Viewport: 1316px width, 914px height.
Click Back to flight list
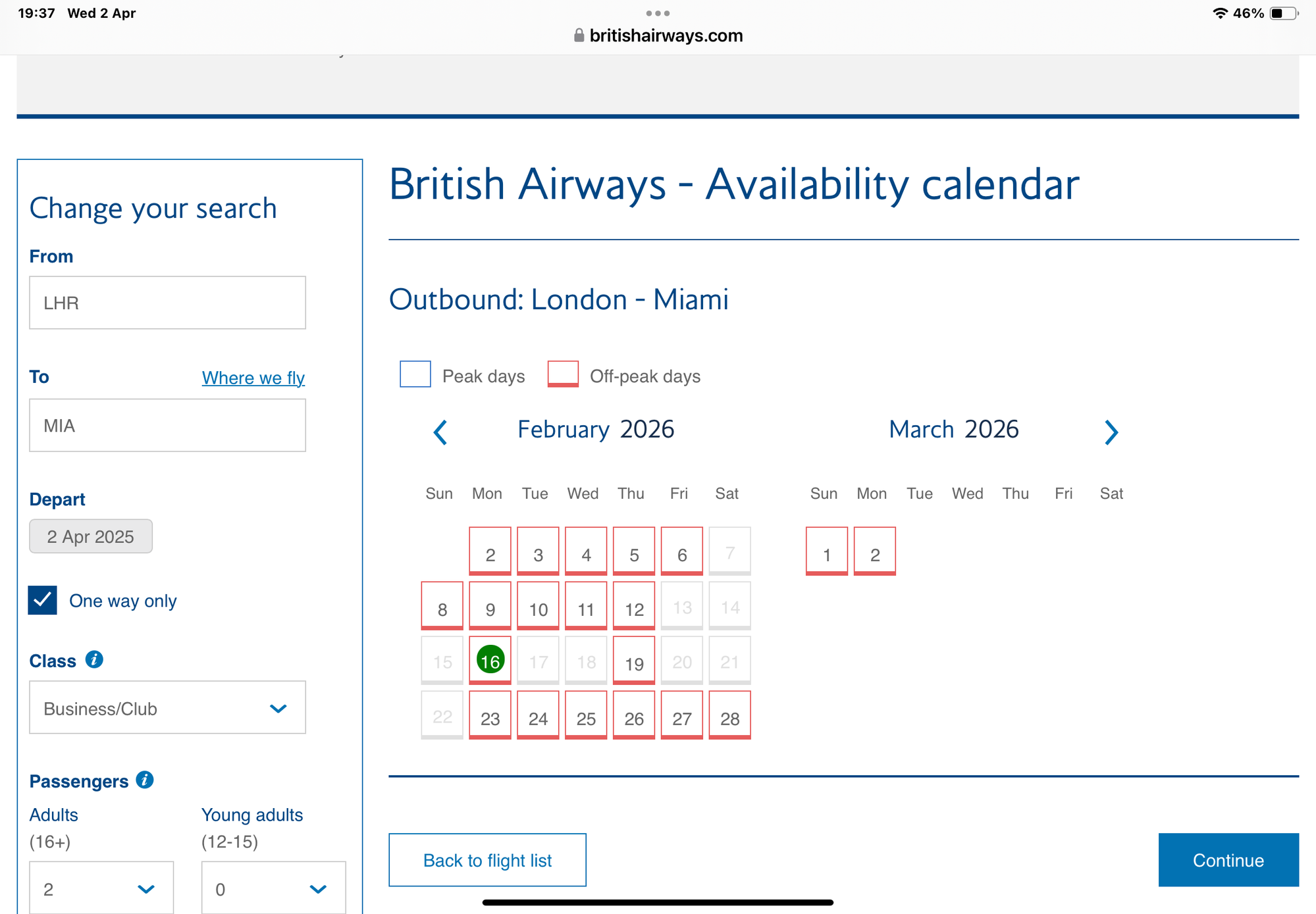coord(487,860)
